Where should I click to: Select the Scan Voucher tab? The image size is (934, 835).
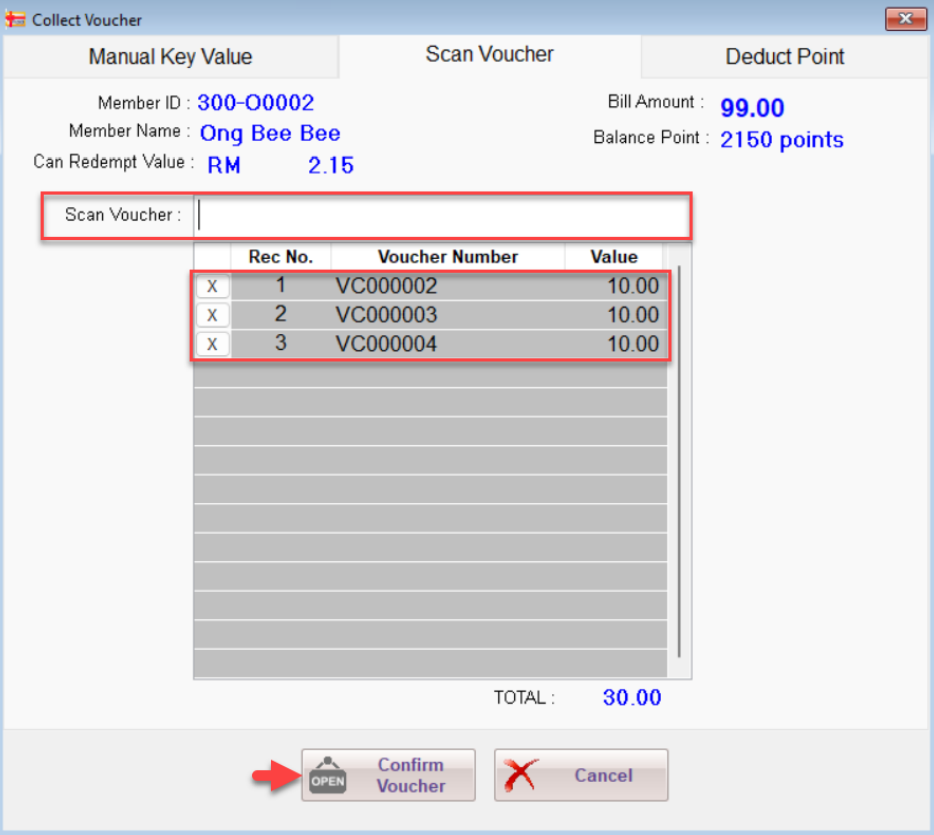(489, 55)
